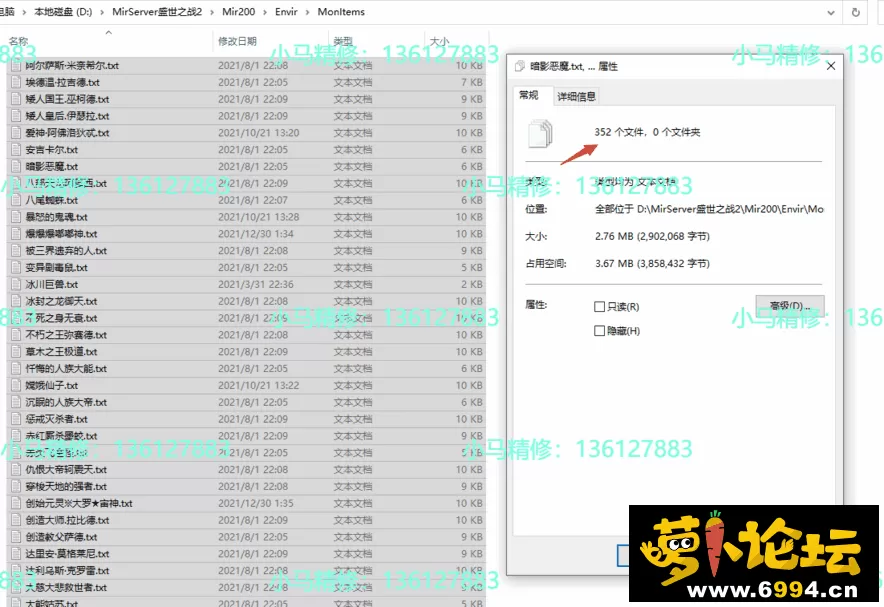Click the file icon of 惩戒灭杀者.txt
884x607 pixels.
coord(16,419)
